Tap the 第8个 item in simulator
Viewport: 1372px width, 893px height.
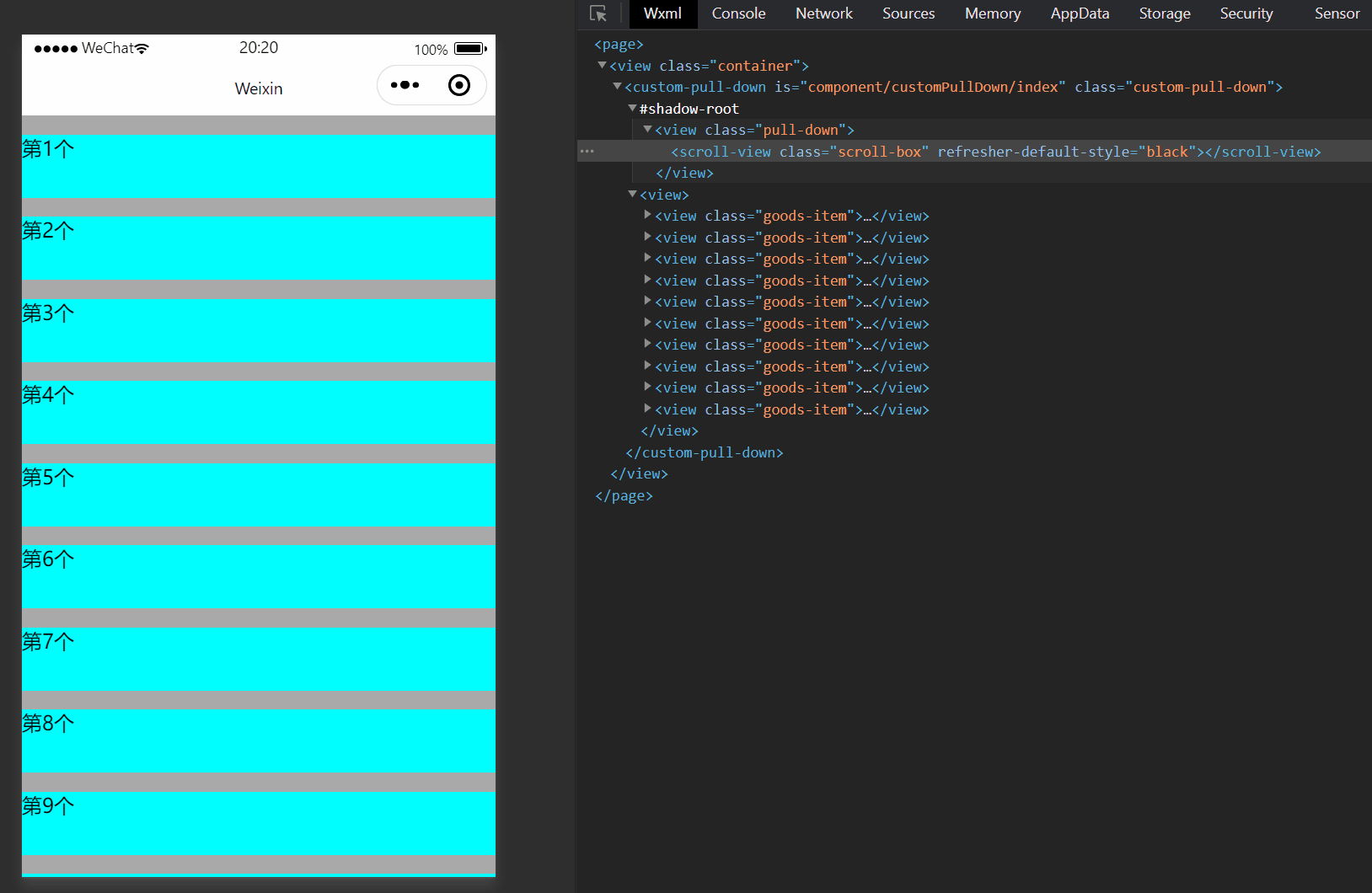pos(258,741)
